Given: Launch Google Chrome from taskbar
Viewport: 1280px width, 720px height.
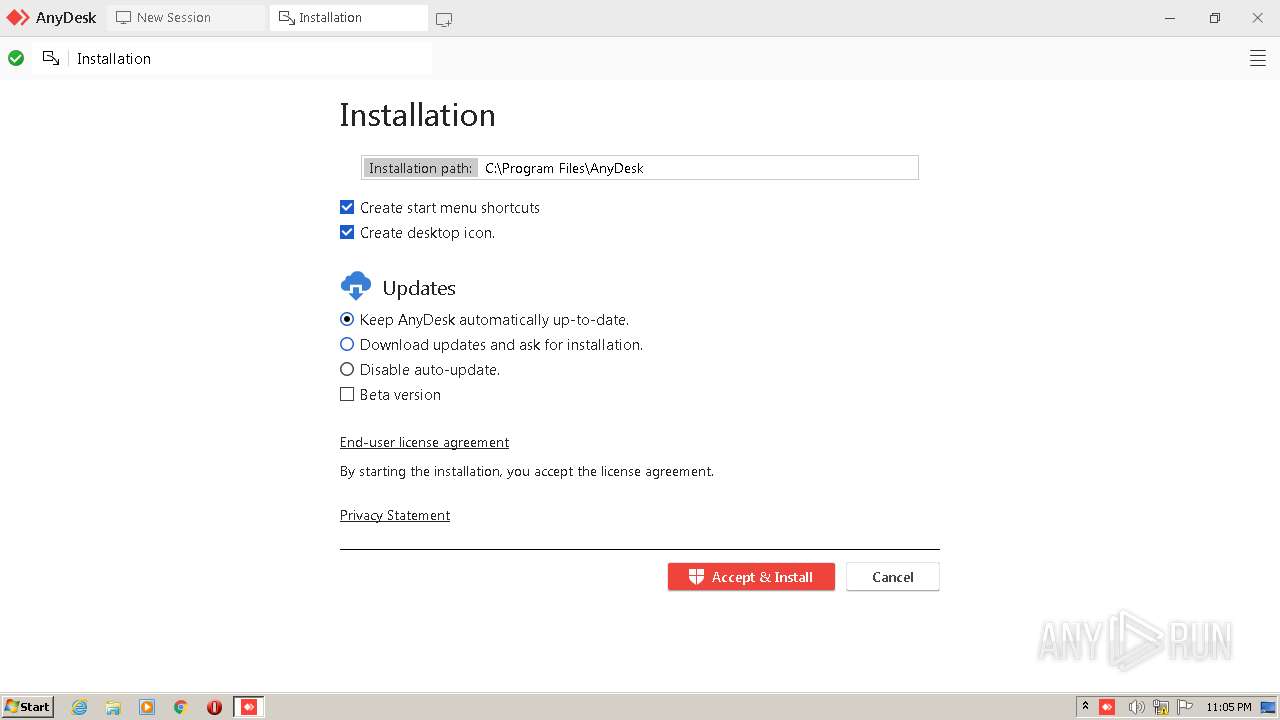Looking at the screenshot, I should [x=181, y=707].
